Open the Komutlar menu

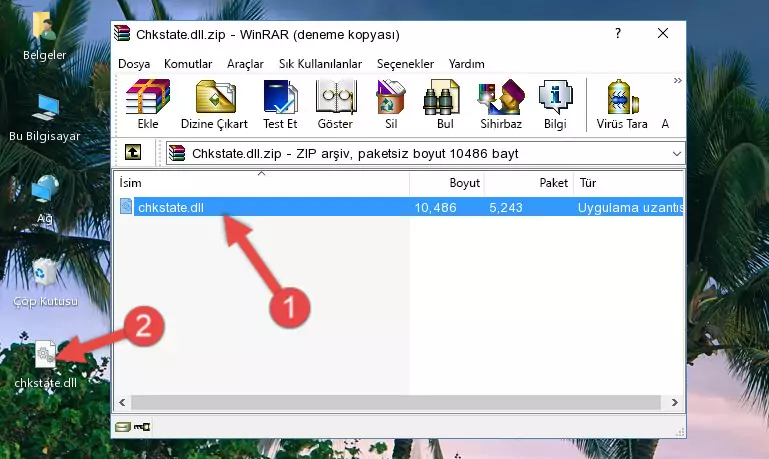[188, 64]
